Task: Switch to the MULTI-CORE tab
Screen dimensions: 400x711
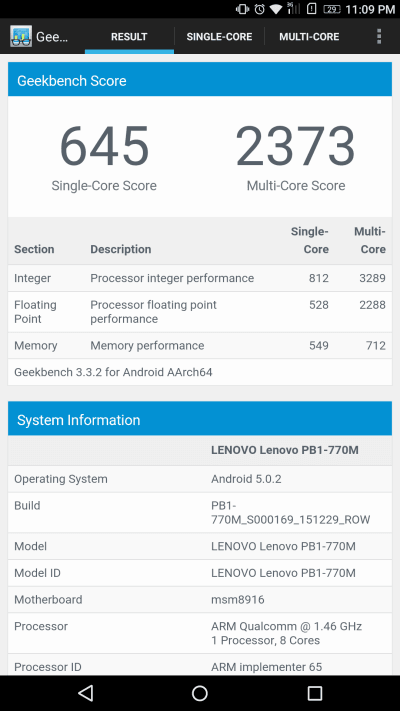Action: (x=309, y=37)
